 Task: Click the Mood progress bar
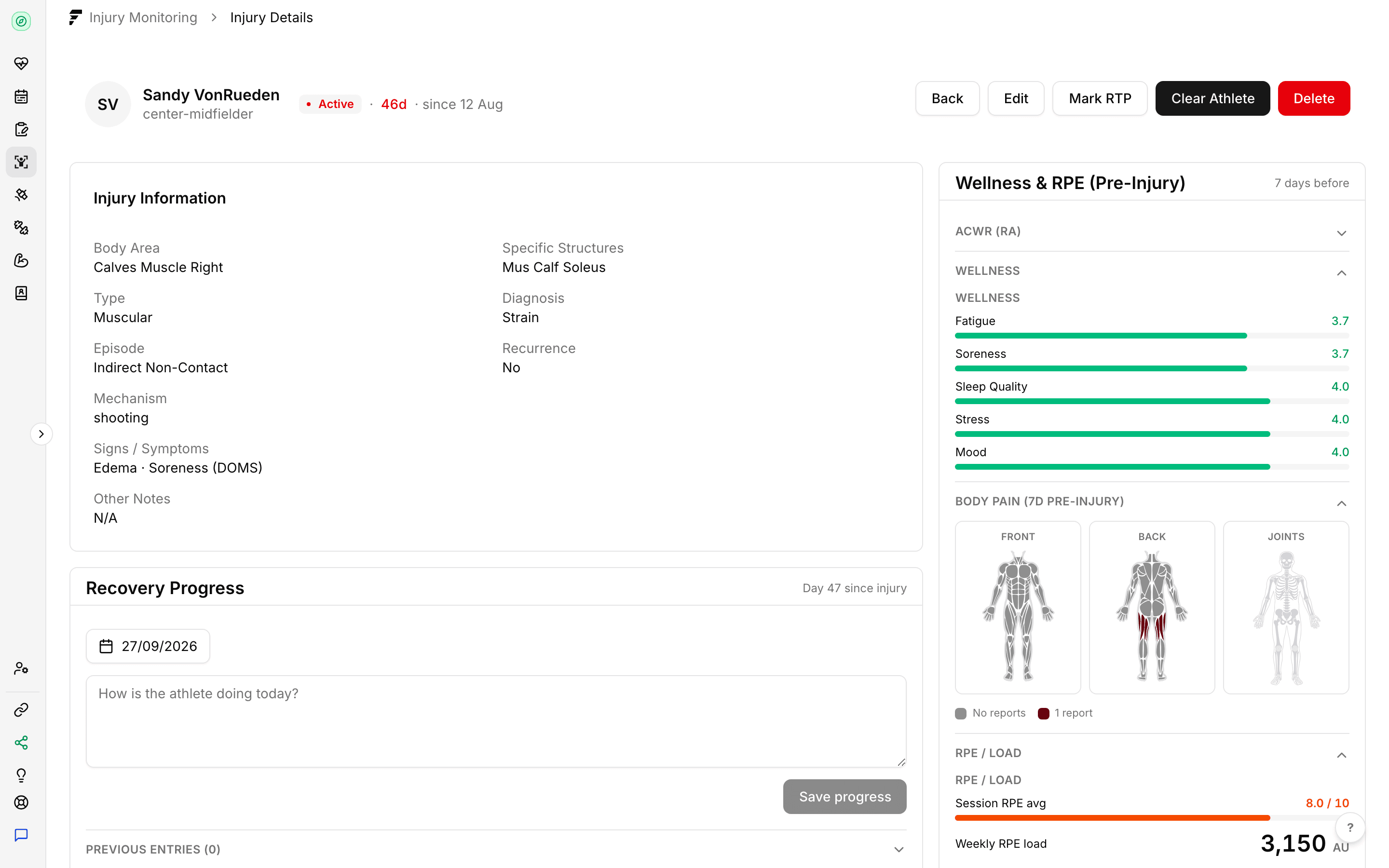tap(1151, 467)
